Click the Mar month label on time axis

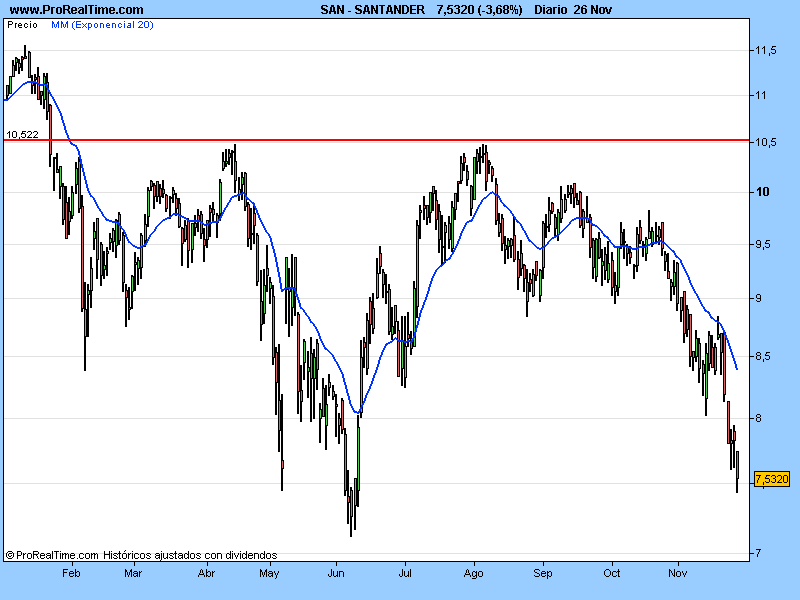(x=133, y=573)
